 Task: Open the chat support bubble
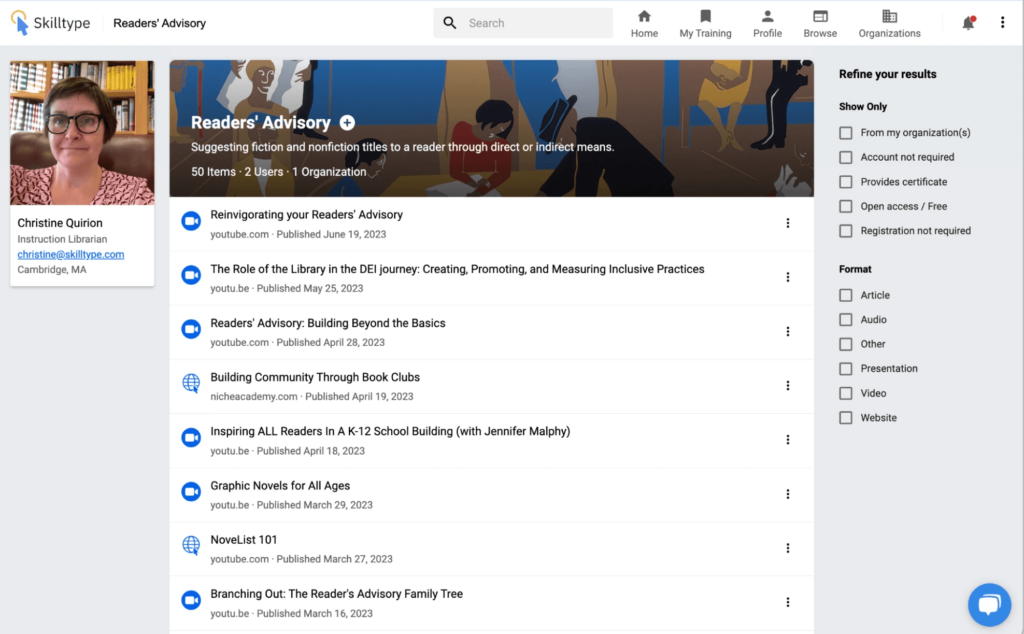coord(989,604)
